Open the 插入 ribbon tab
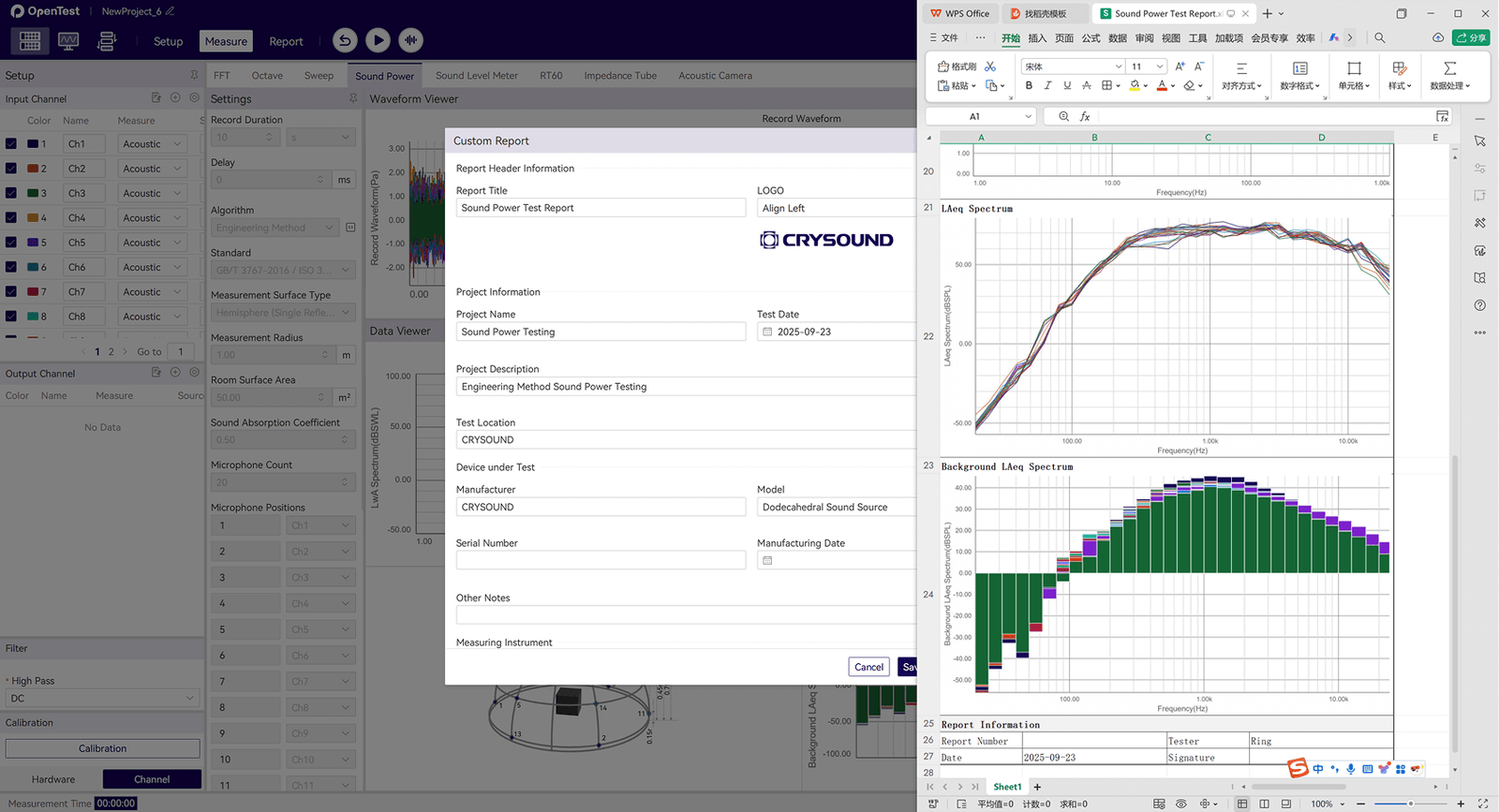The image size is (1499, 812). point(1037,38)
